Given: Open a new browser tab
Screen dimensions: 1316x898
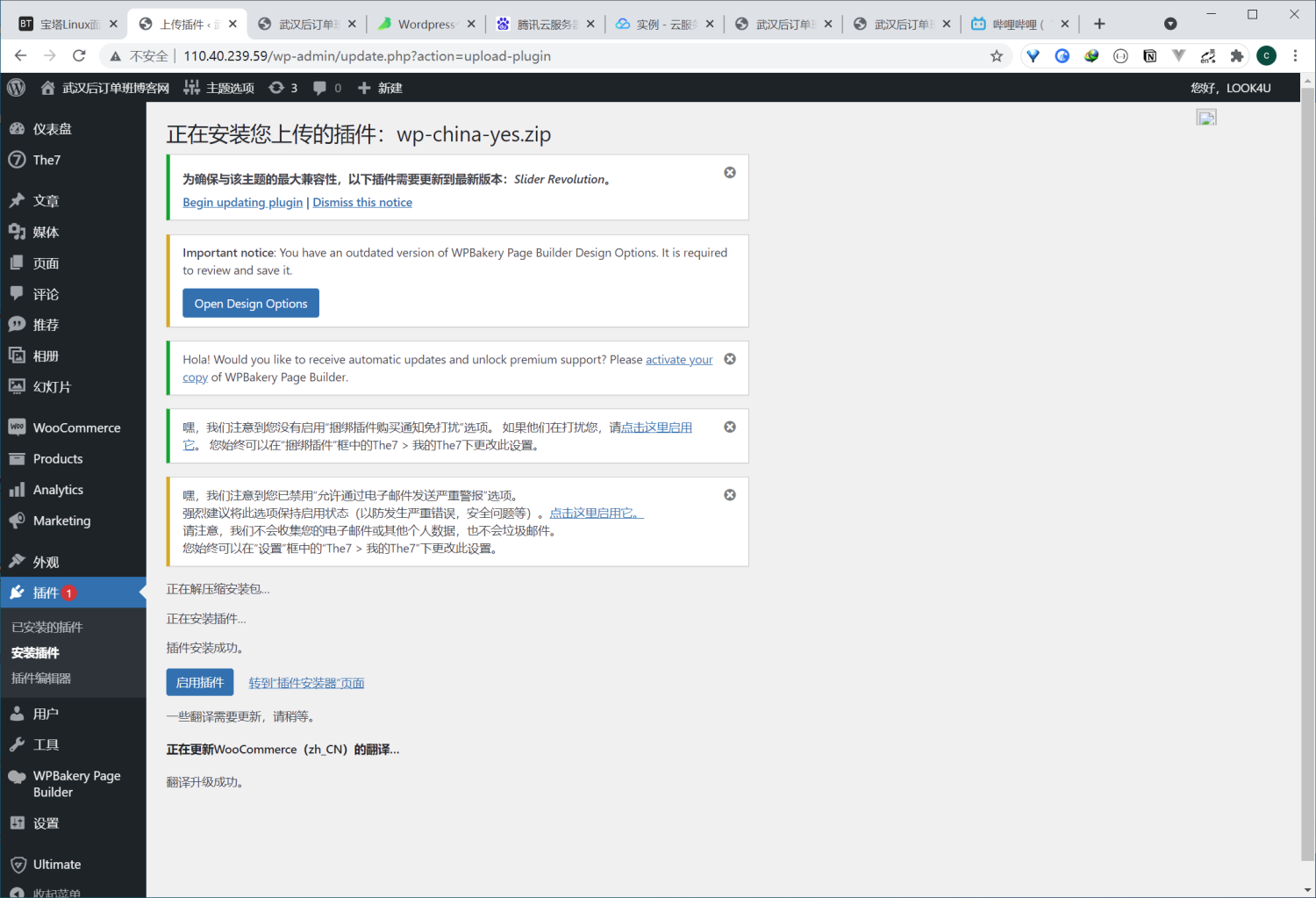Looking at the screenshot, I should point(1099,24).
